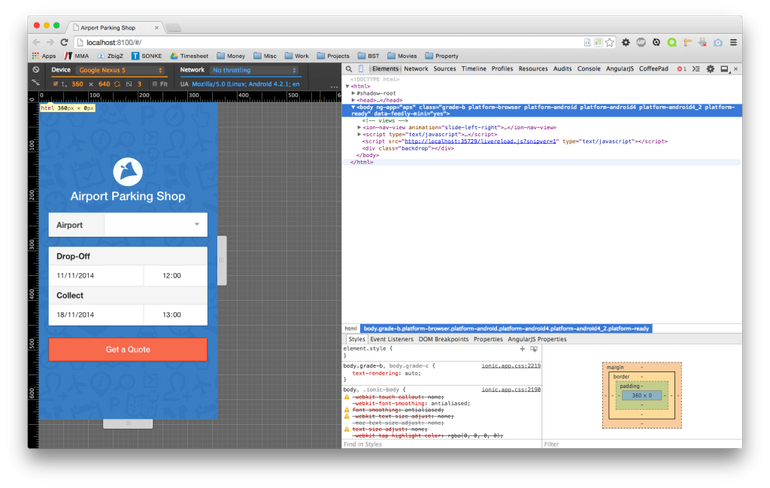Click the blue camera extension icon
Image resolution: width=770 pixels, height=488 pixels.
pos(718,43)
